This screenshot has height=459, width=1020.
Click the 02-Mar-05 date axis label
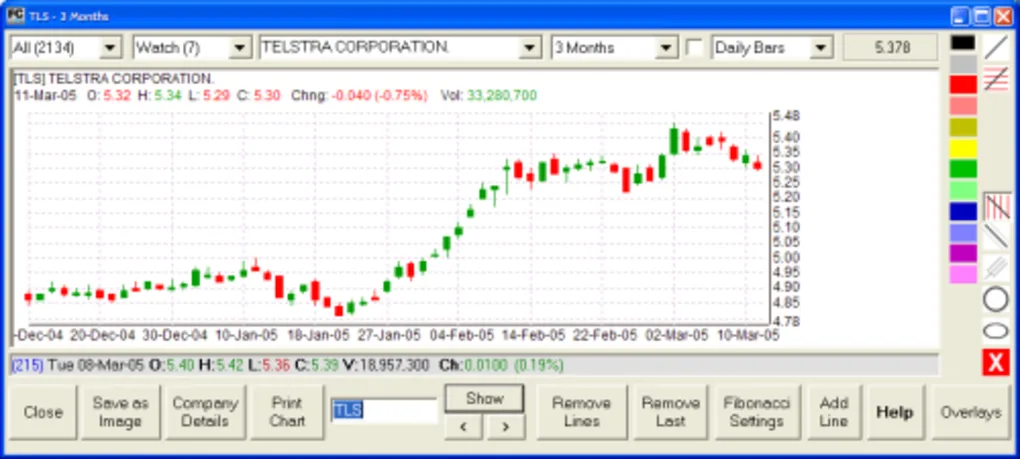(677, 335)
